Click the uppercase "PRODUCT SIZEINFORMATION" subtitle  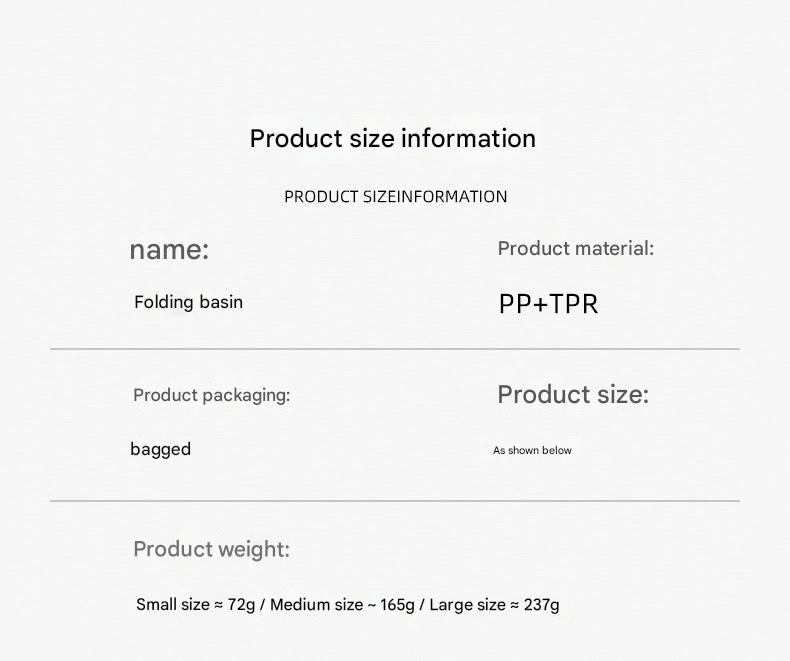click(395, 197)
